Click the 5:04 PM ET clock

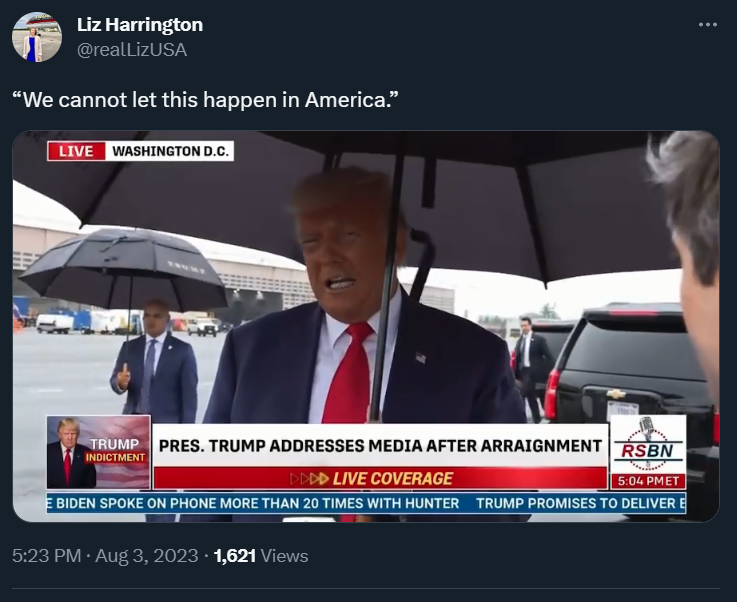pos(648,481)
